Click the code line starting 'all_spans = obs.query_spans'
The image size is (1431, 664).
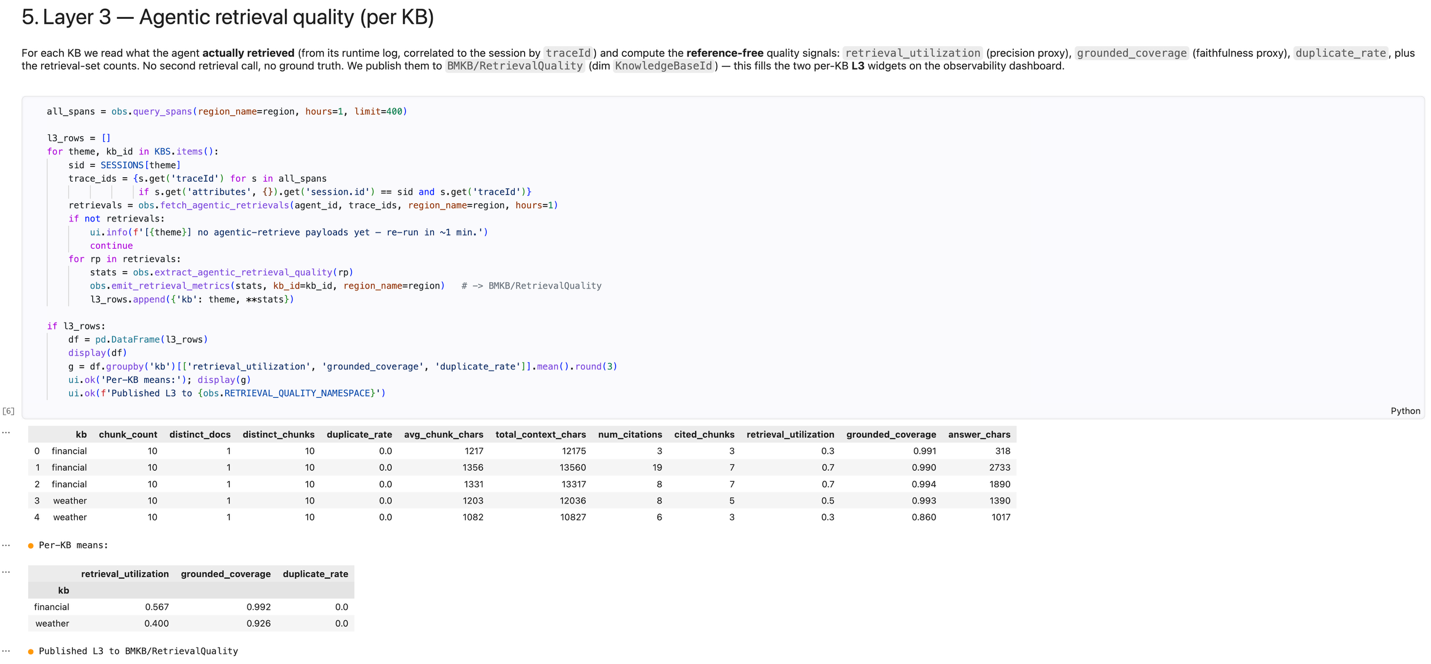pos(227,111)
